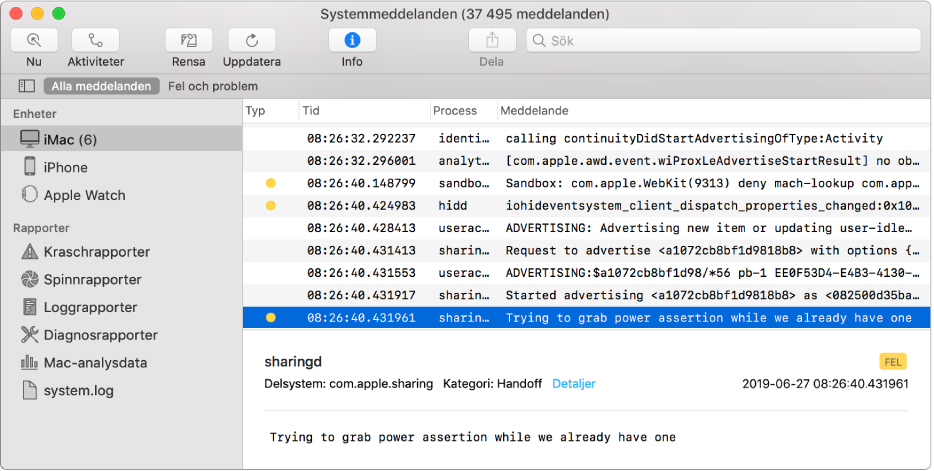
Task: Switch to Fel och problem tab
Action: tap(213, 86)
